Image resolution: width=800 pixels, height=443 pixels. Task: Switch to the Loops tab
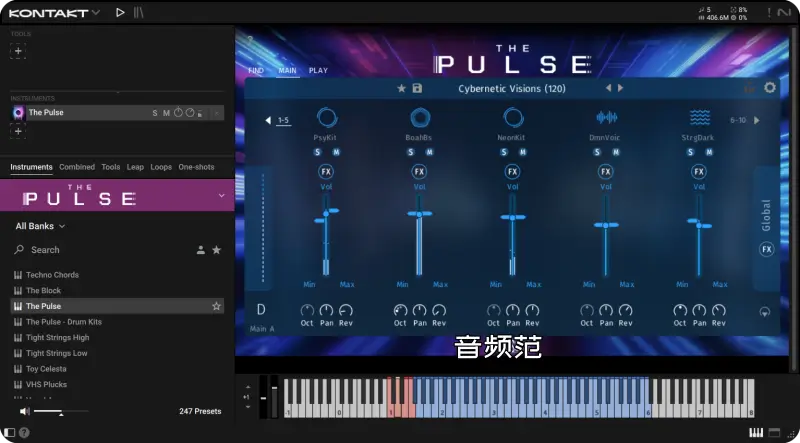(x=161, y=167)
